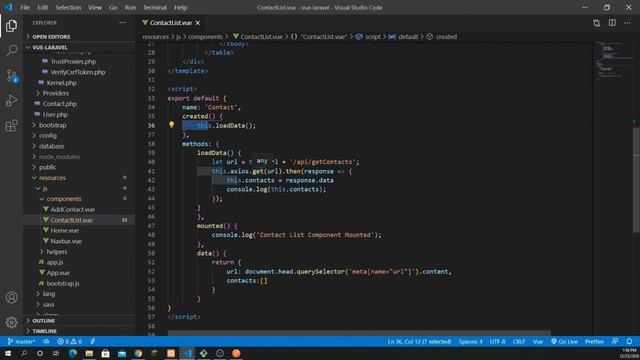Click the Open Changes editor icon
The width and height of the screenshot is (640, 360).
596,23
